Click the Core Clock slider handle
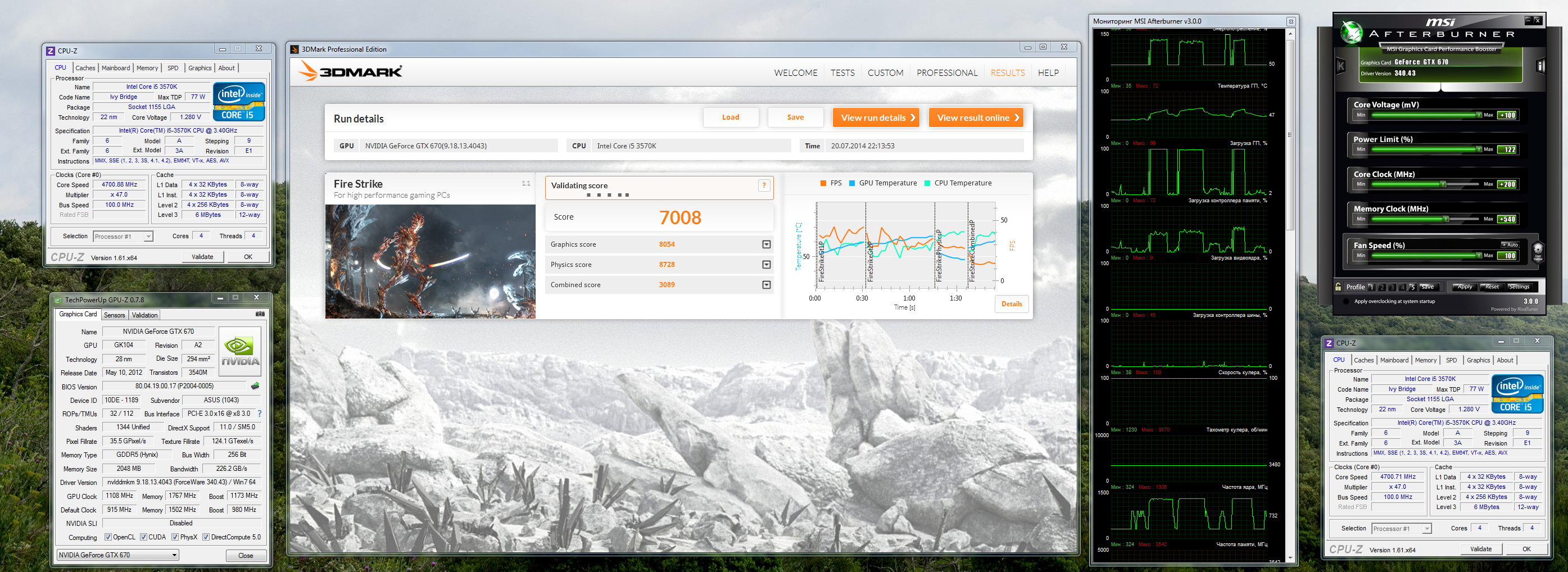This screenshot has height=572, width=1568. click(1443, 184)
